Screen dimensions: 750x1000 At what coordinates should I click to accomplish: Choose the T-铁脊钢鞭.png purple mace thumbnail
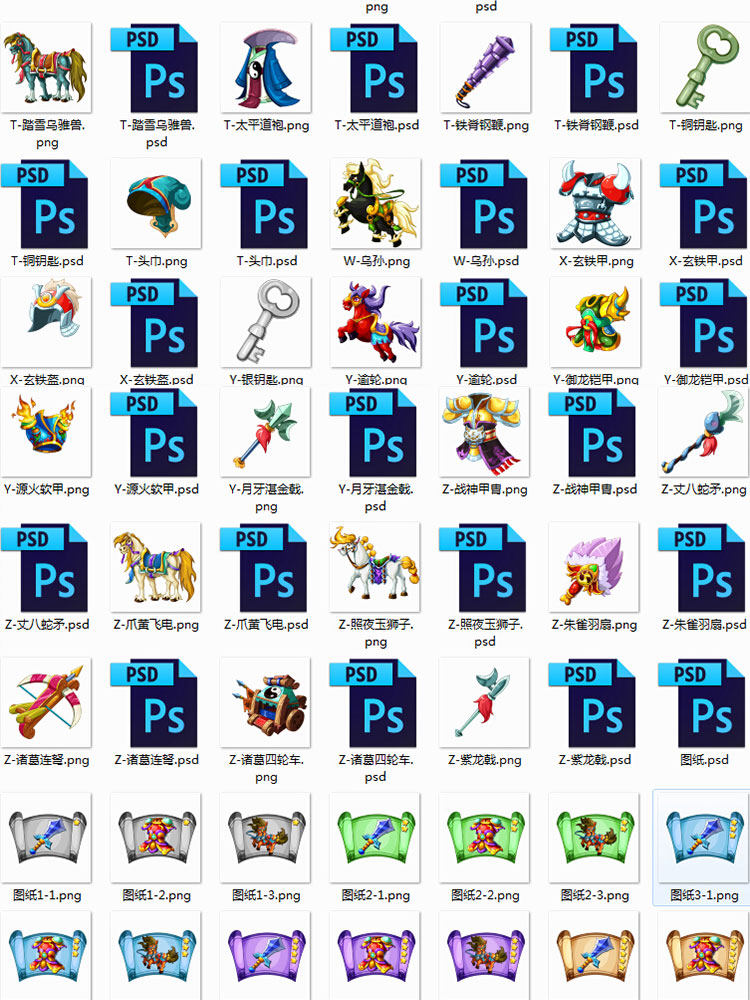(x=485, y=68)
